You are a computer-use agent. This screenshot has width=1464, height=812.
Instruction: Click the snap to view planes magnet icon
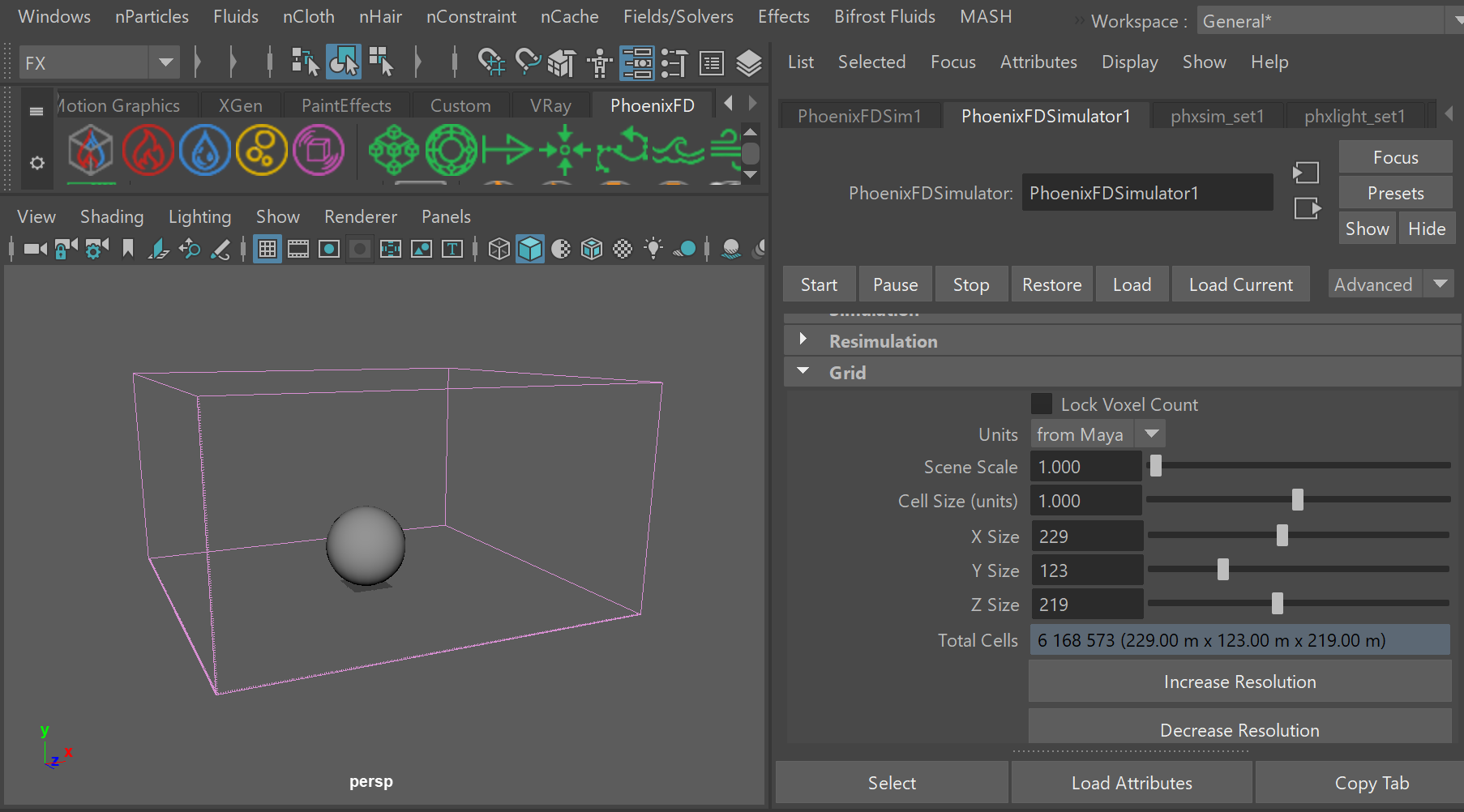pos(527,62)
